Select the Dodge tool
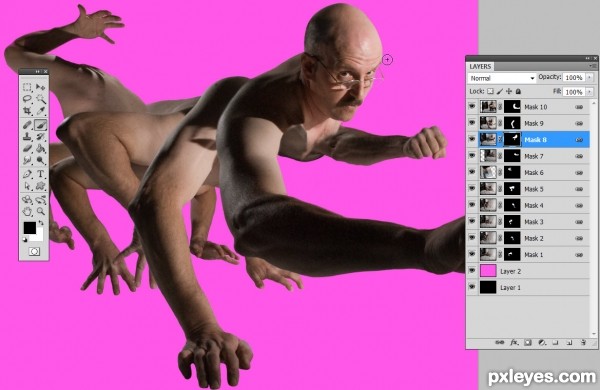The height and width of the screenshot is (390, 600). (x=40, y=160)
